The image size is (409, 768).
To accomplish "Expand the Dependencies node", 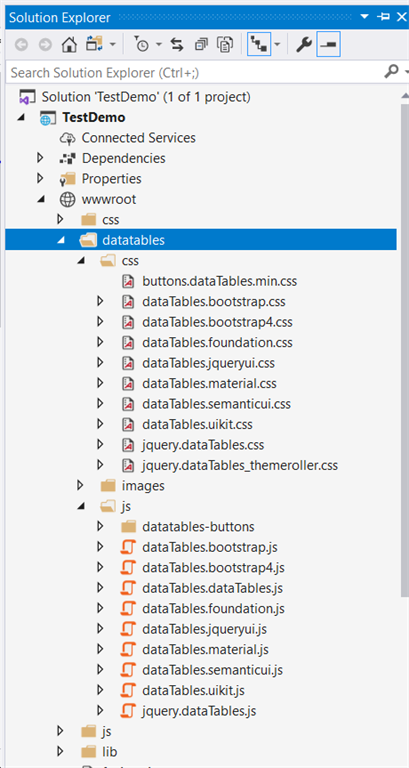I will pyautogui.click(x=41, y=158).
